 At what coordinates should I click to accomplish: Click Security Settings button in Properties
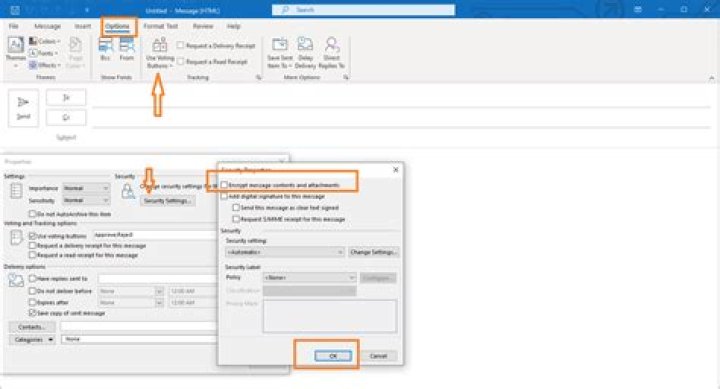point(167,201)
